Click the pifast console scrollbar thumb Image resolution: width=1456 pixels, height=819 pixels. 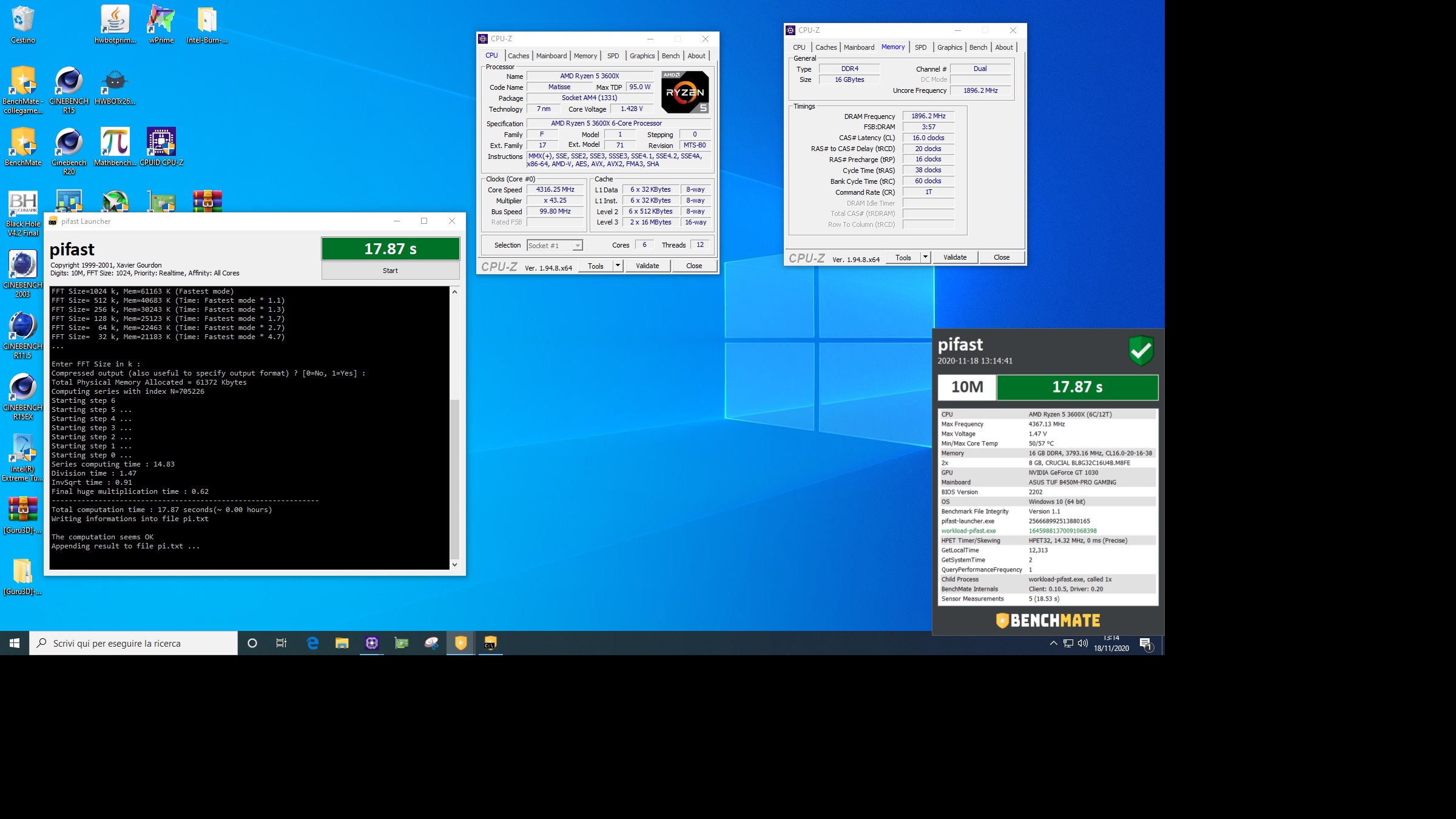point(454,479)
